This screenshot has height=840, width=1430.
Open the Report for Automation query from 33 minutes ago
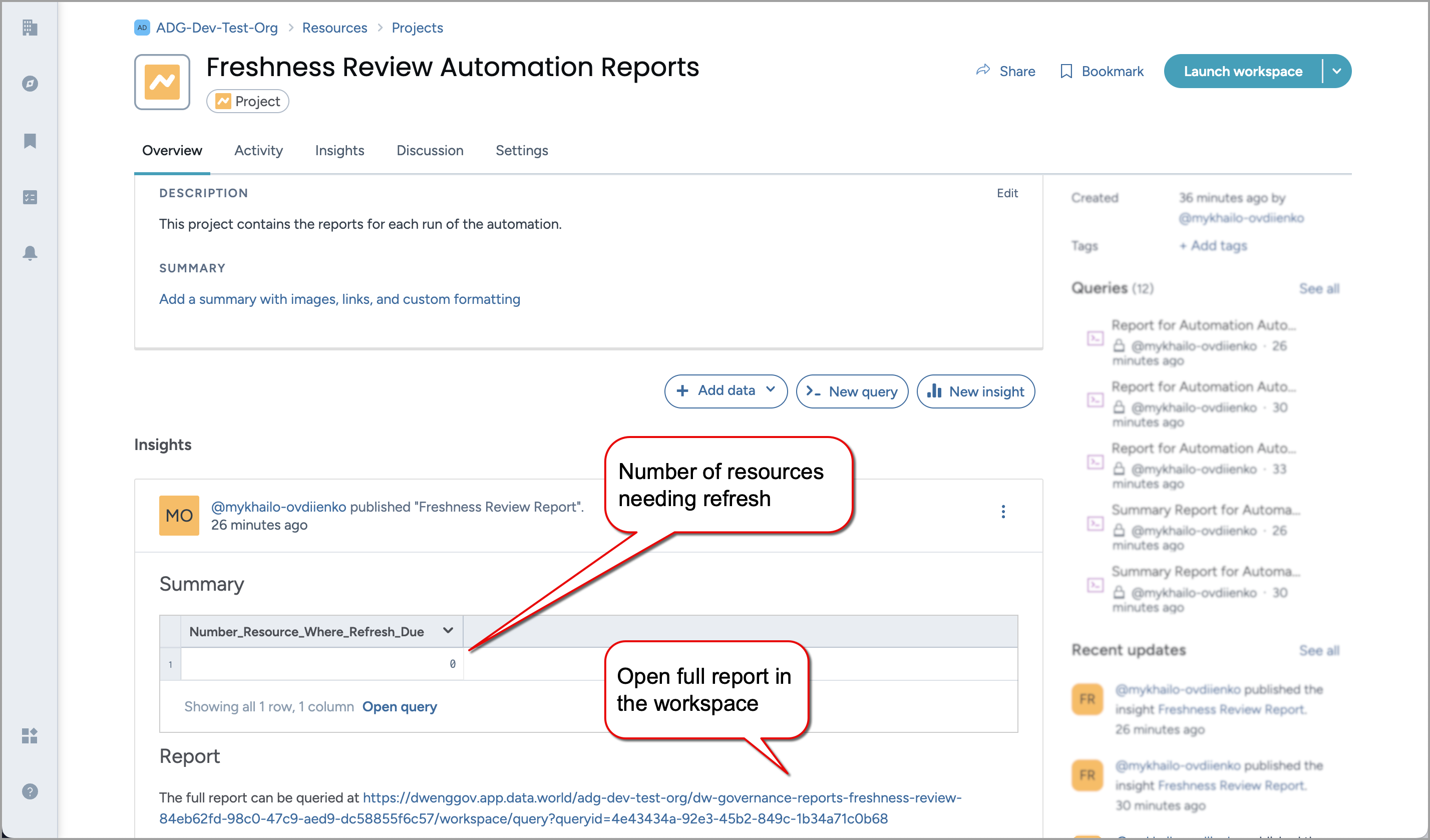click(x=1203, y=448)
